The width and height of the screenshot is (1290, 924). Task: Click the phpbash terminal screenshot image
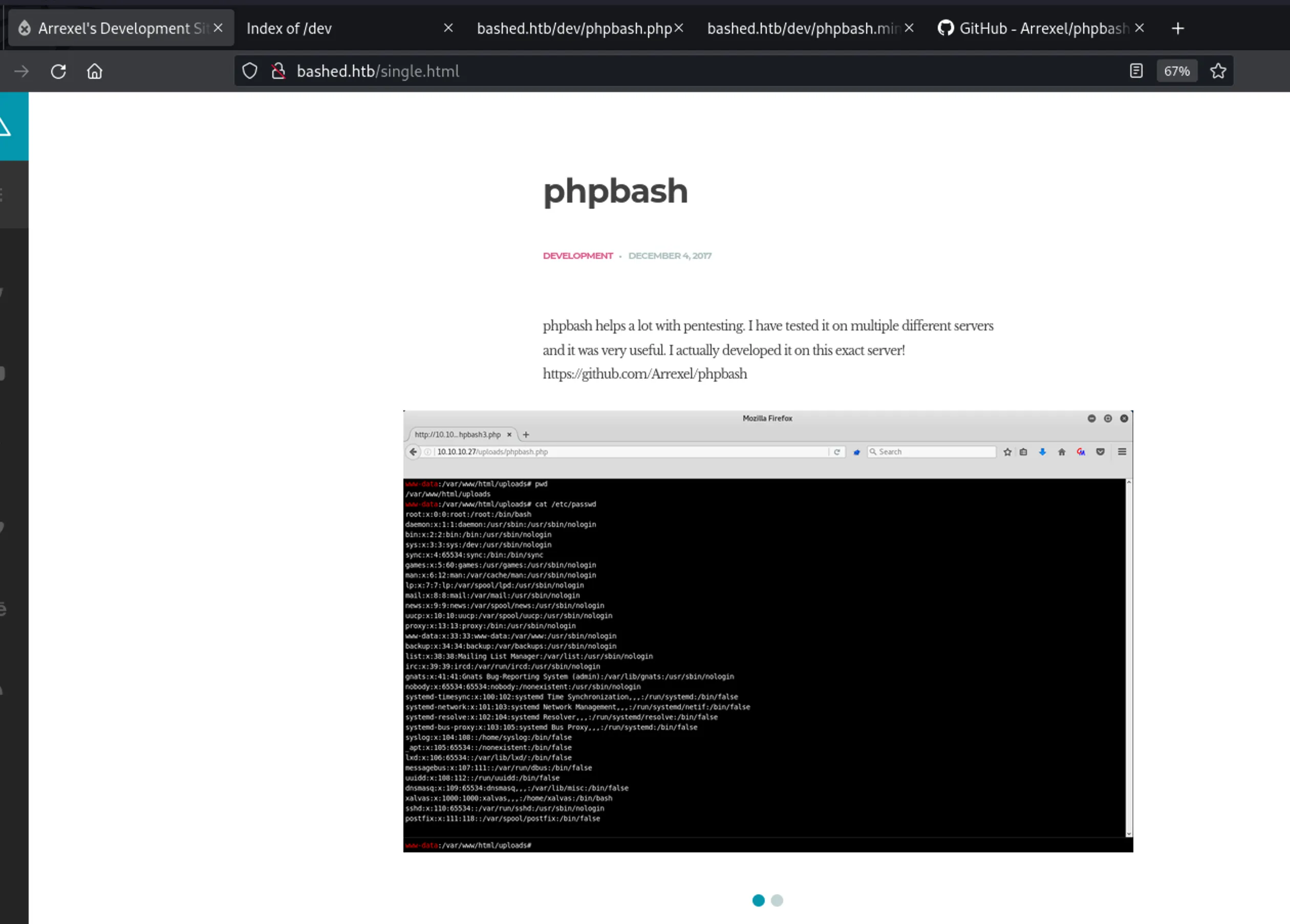(768, 631)
